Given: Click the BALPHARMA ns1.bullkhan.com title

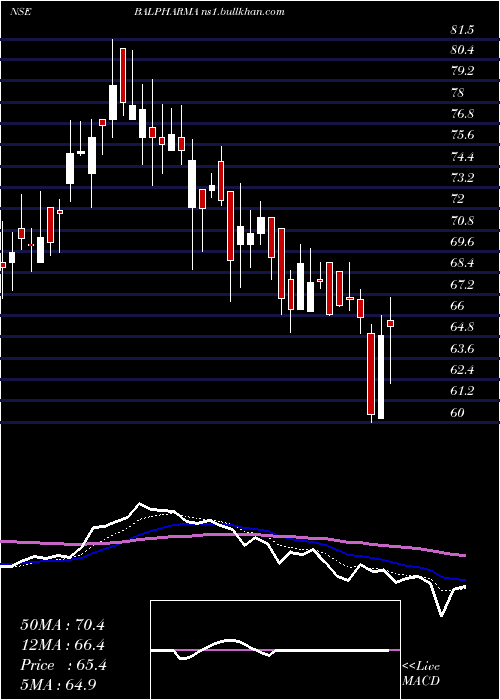Looking at the screenshot, I should (209, 12).
